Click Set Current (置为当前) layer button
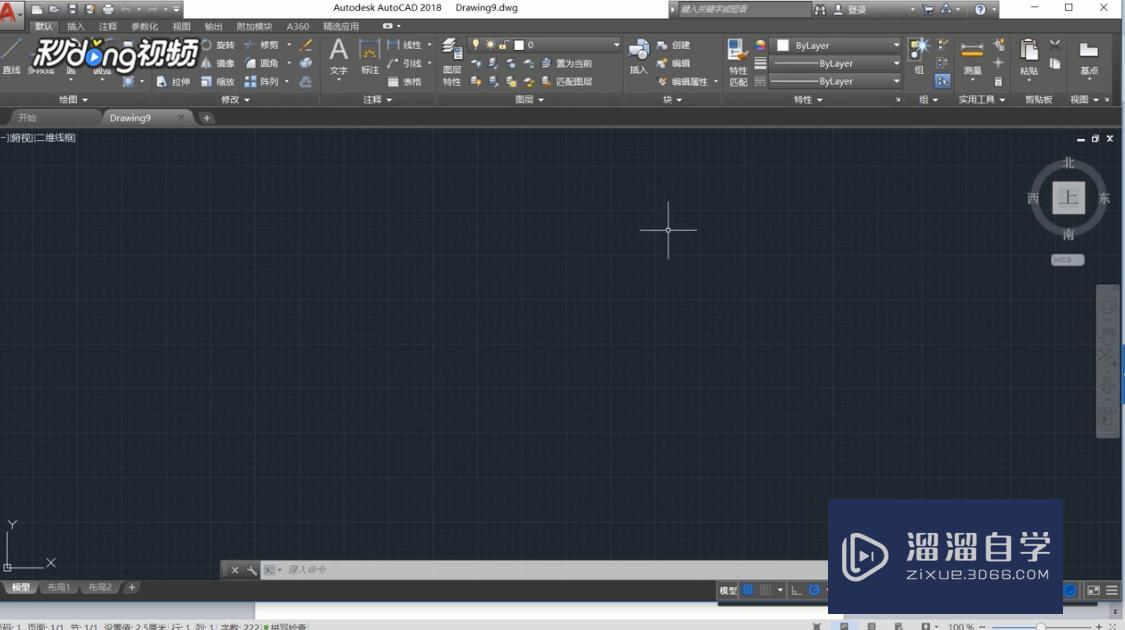 [x=567, y=63]
